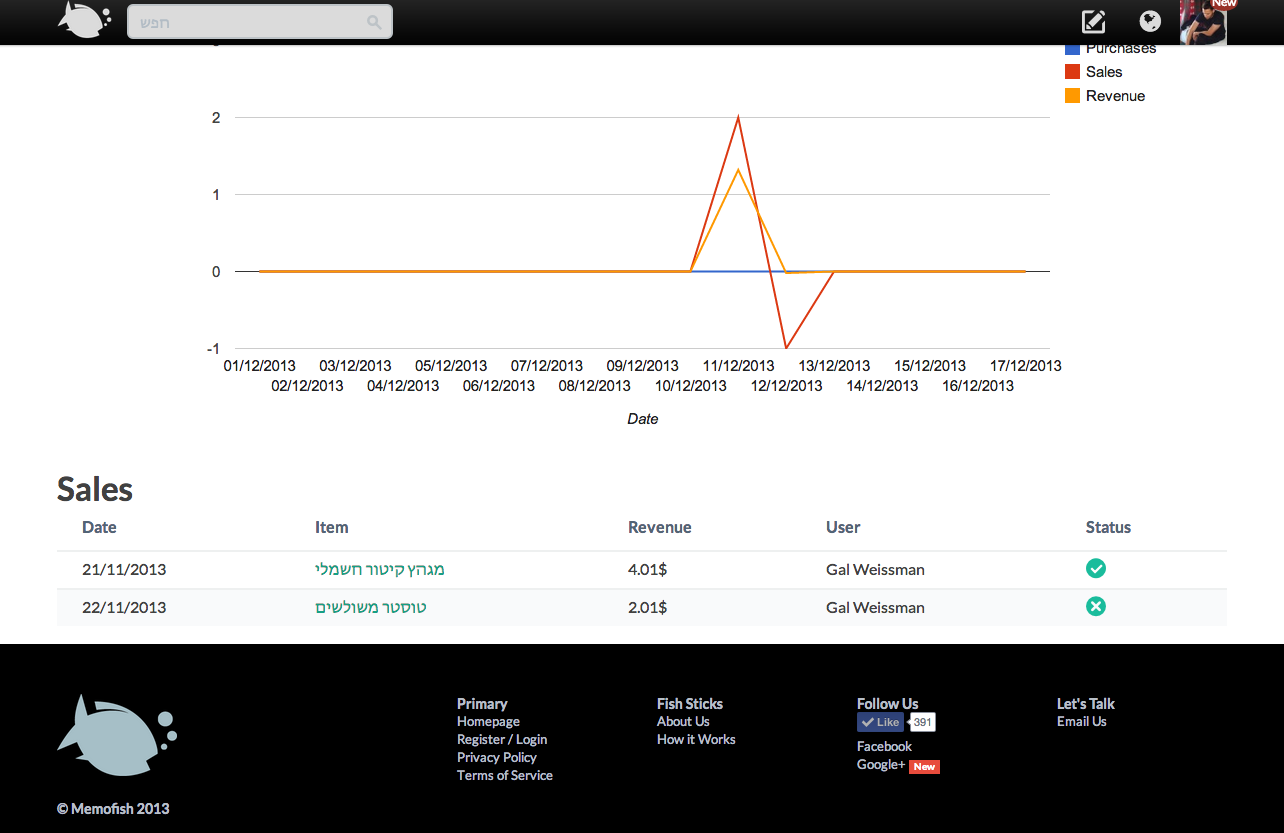Click the green checkmark status icon
Image resolution: width=1284 pixels, height=833 pixels.
(1096, 569)
